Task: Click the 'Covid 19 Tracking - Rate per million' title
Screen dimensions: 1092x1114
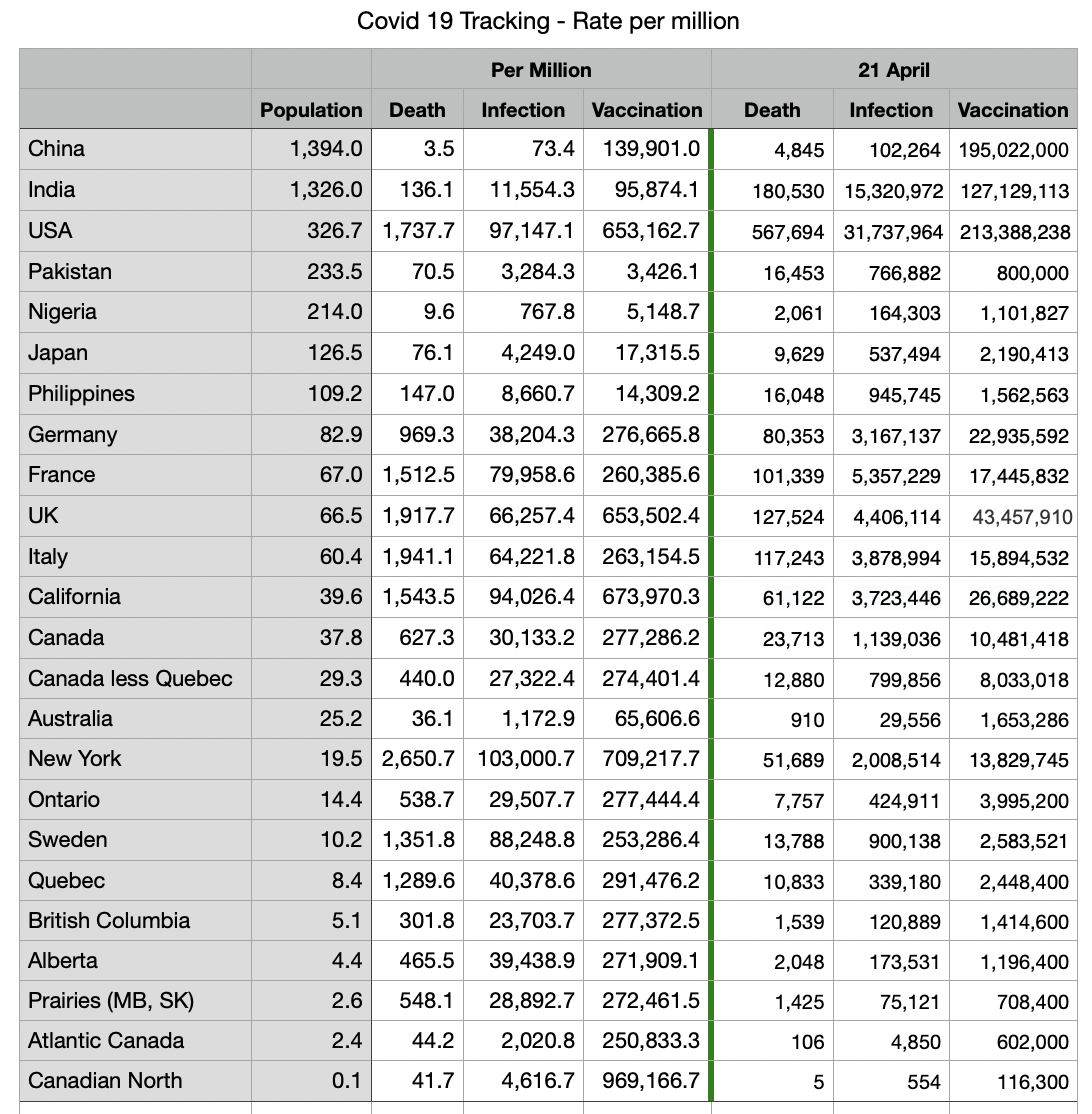Action: pos(548,21)
